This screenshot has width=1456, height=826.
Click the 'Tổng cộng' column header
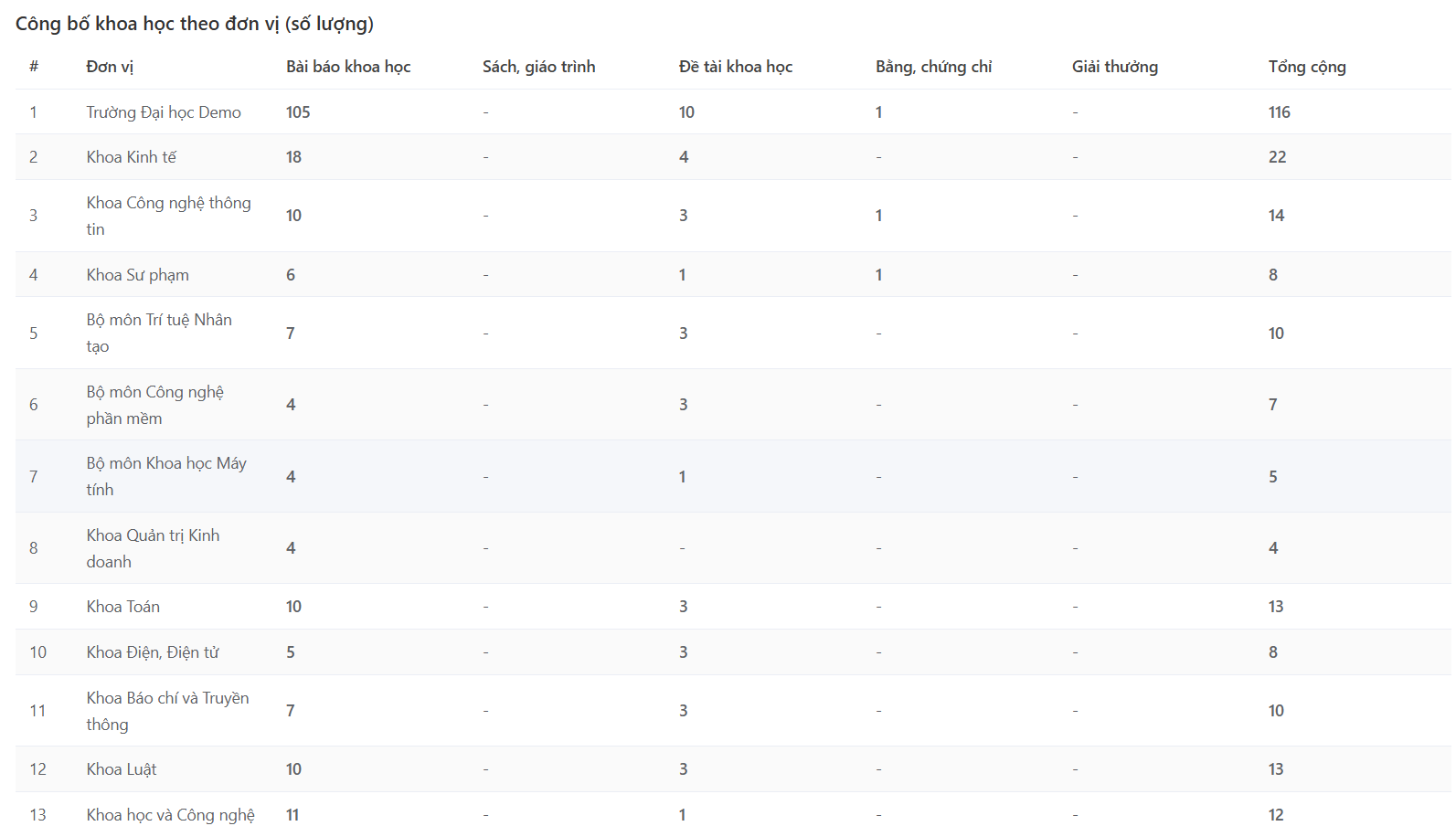coord(1306,67)
